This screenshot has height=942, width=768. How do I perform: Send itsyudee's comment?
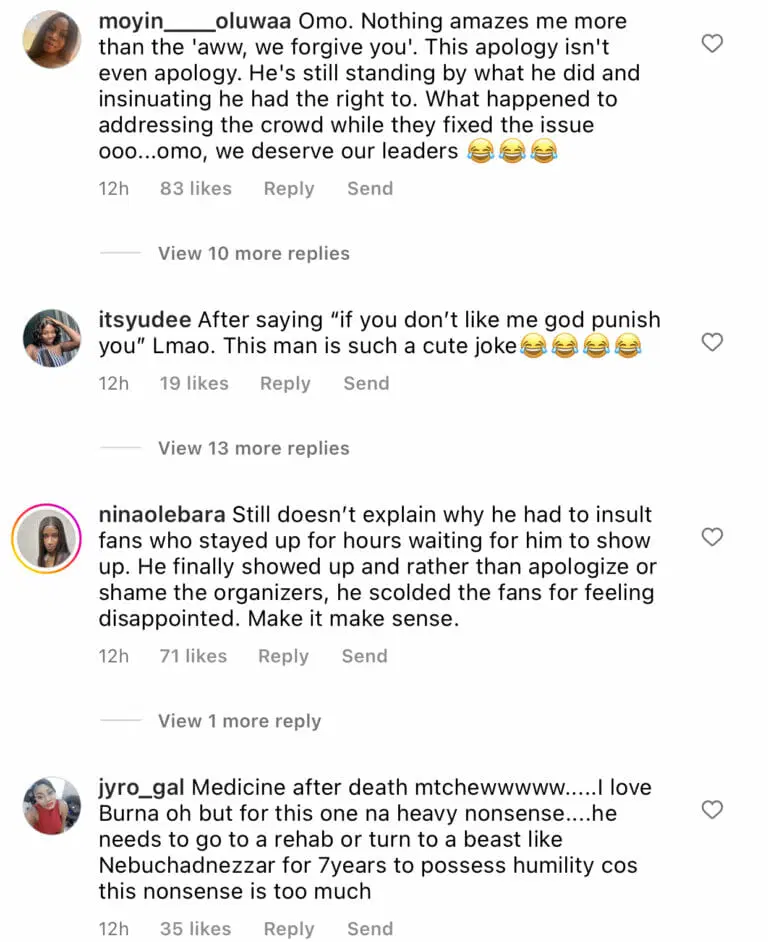(366, 383)
